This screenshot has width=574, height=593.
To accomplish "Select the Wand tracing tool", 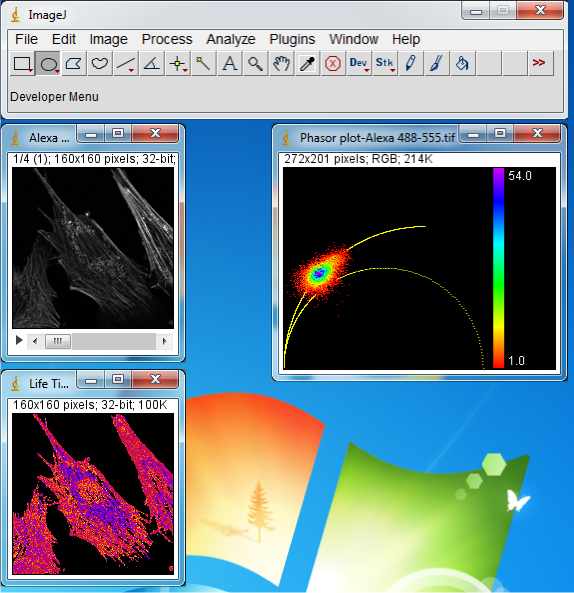I will point(203,64).
